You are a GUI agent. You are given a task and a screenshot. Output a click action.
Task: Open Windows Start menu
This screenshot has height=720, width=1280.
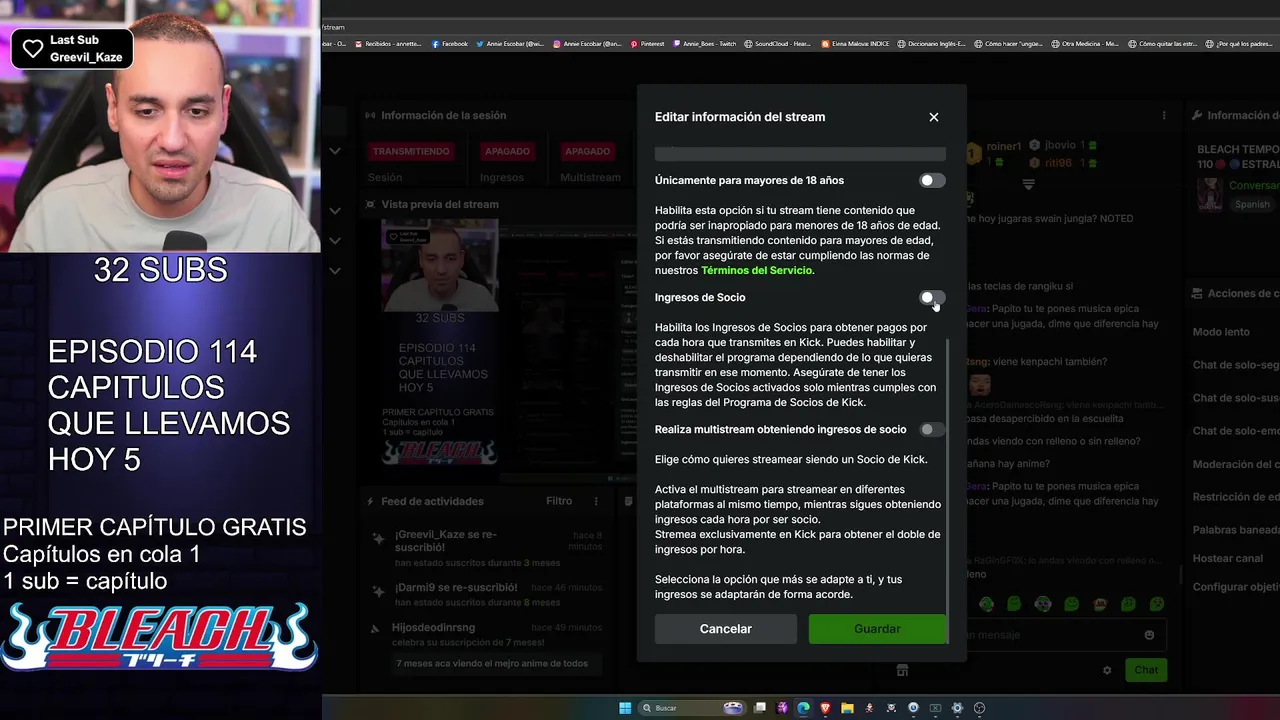pyautogui.click(x=625, y=708)
